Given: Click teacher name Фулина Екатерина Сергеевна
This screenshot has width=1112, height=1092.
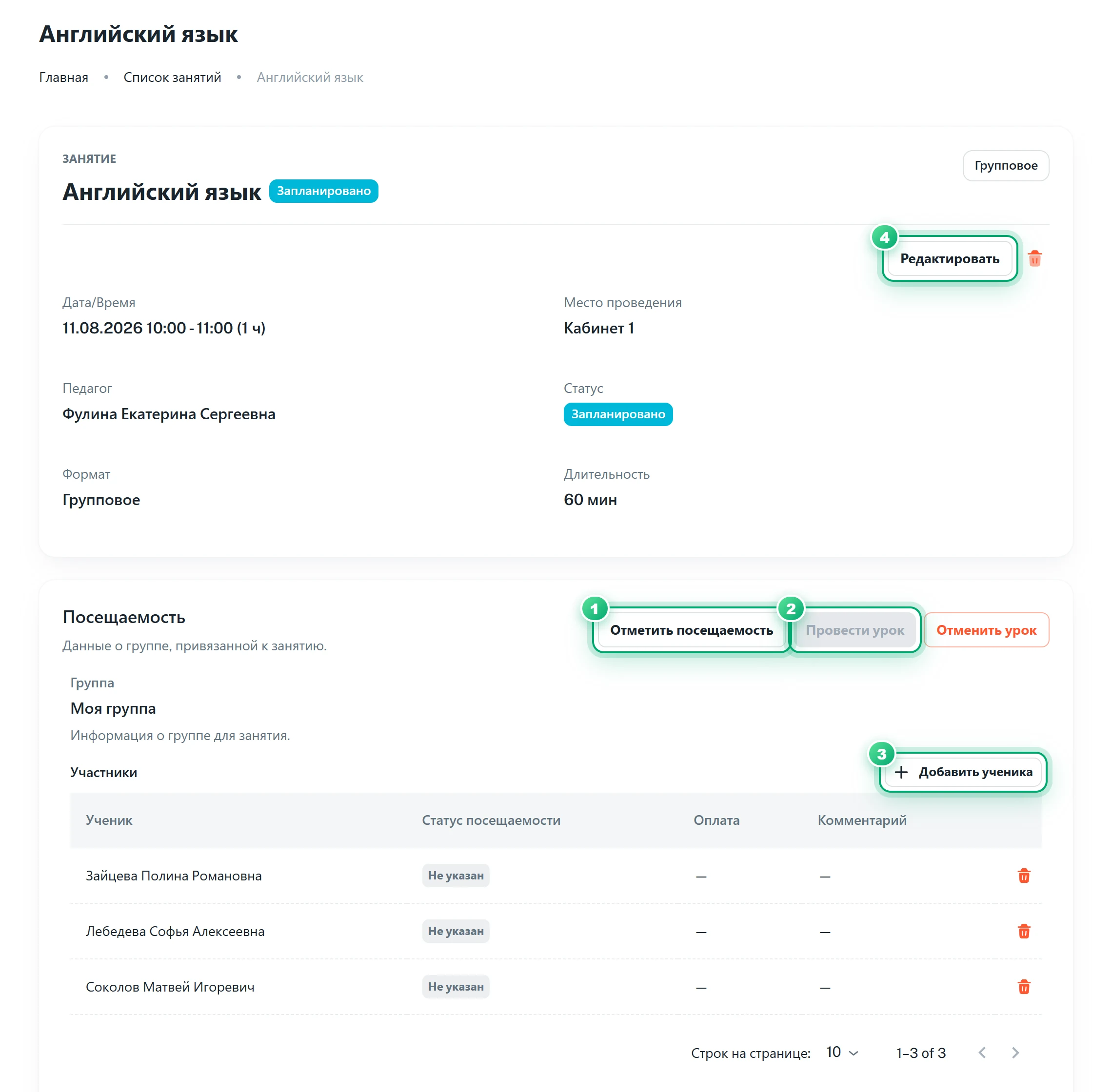Looking at the screenshot, I should [169, 414].
